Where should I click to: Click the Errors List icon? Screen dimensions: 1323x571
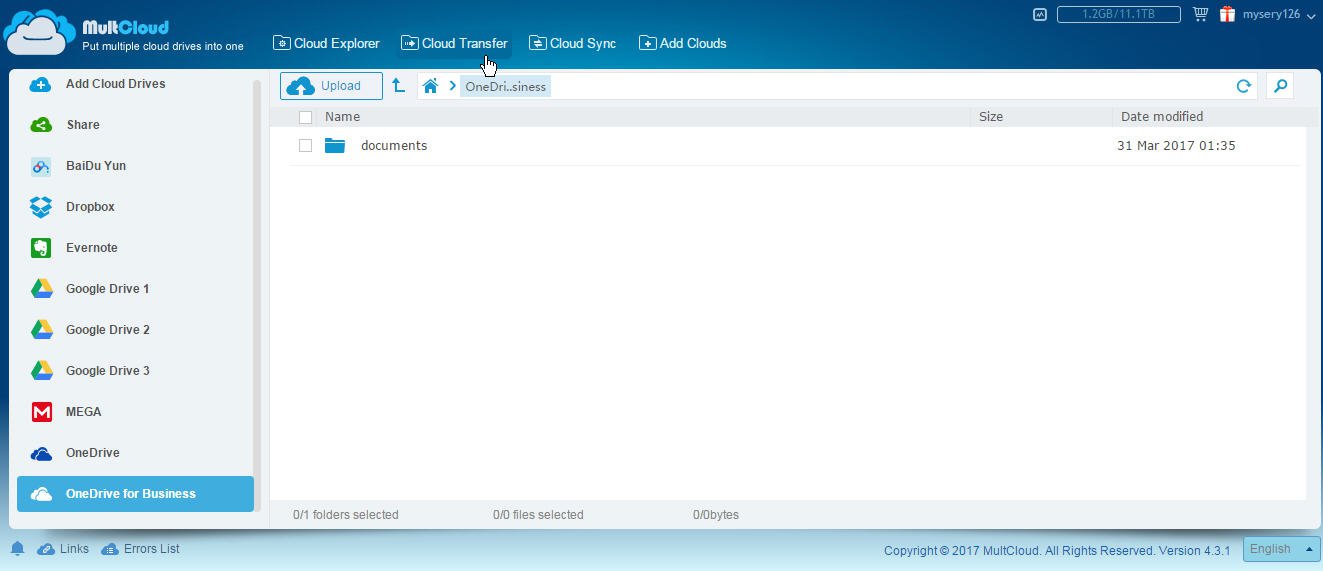110,549
